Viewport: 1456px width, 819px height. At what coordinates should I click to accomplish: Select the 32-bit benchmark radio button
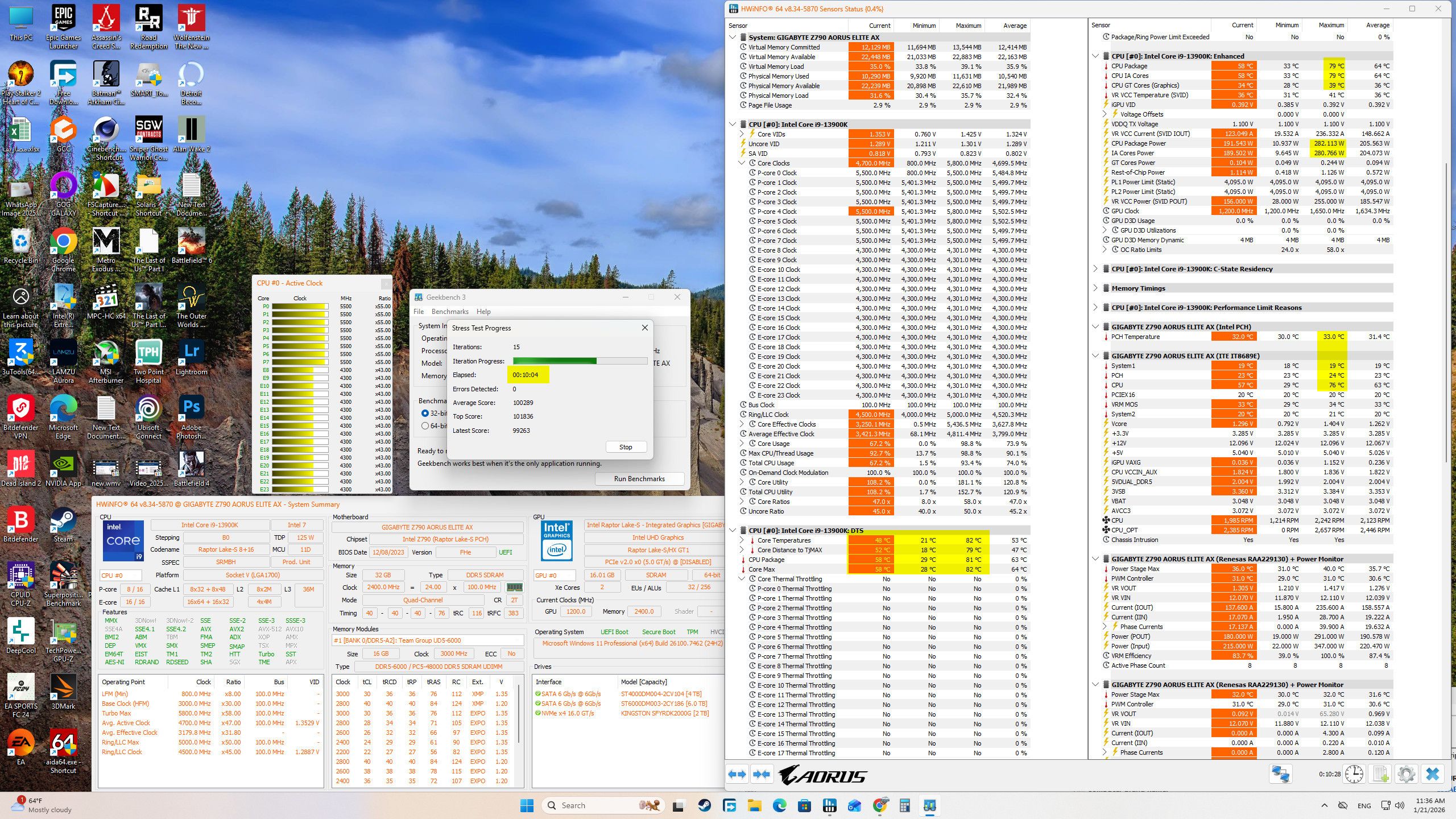point(425,413)
